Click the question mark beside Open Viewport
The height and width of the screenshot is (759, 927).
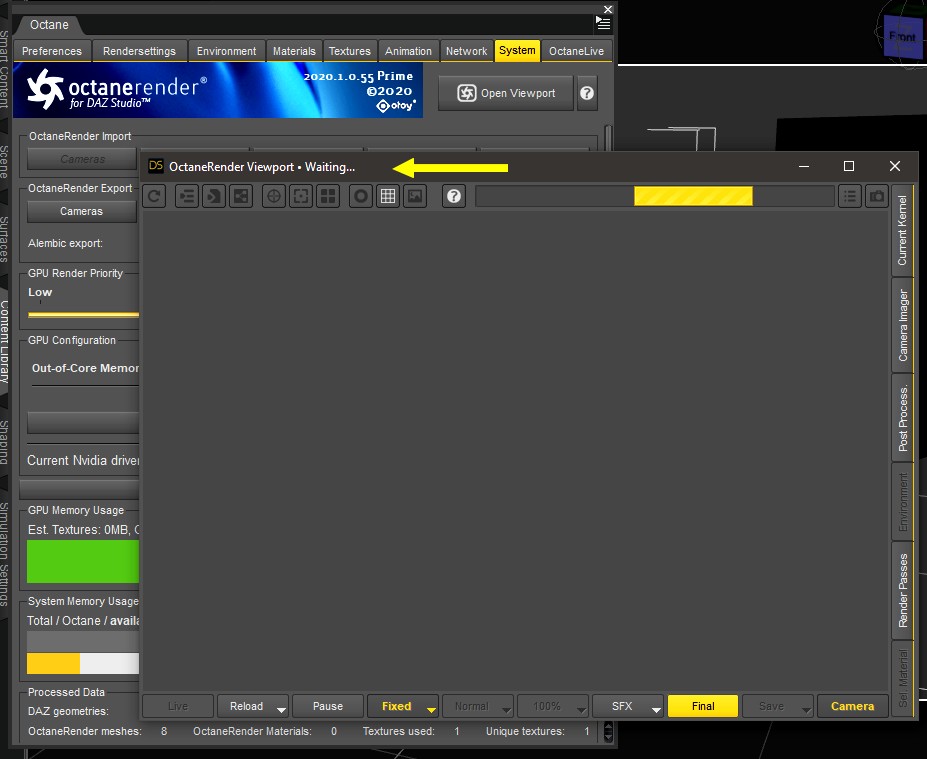(x=586, y=93)
